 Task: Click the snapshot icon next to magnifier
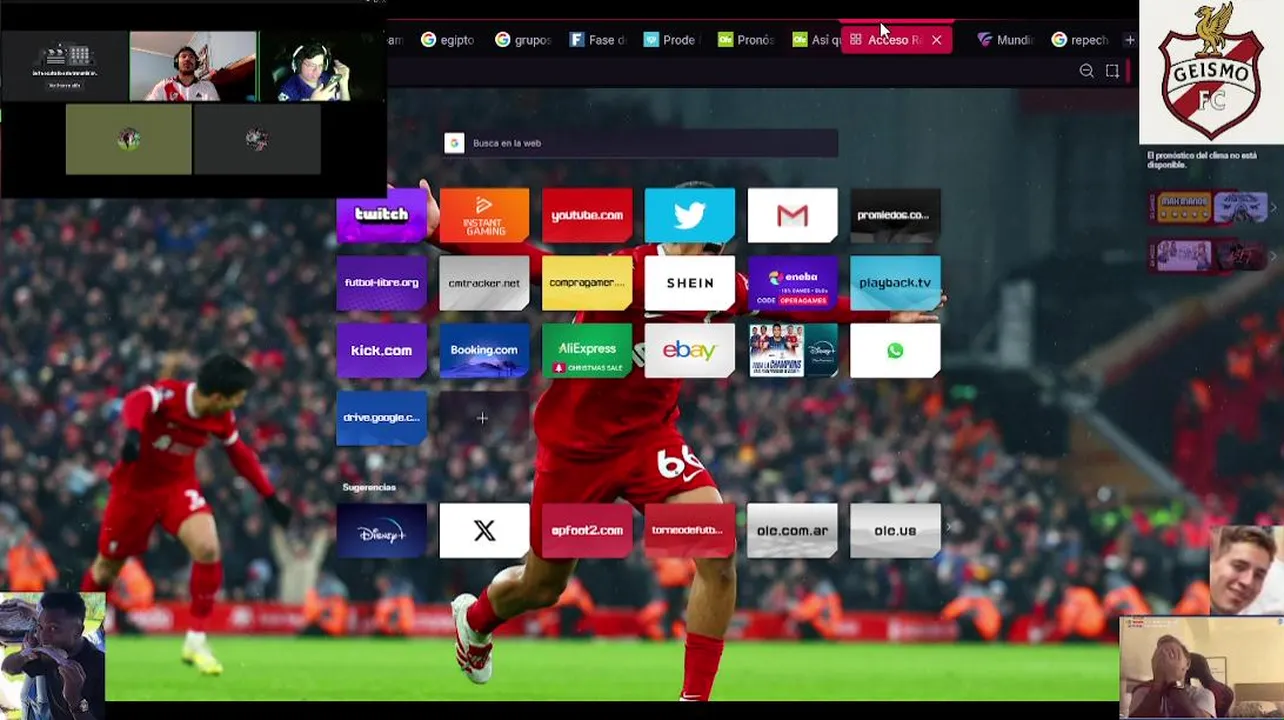[x=1112, y=71]
